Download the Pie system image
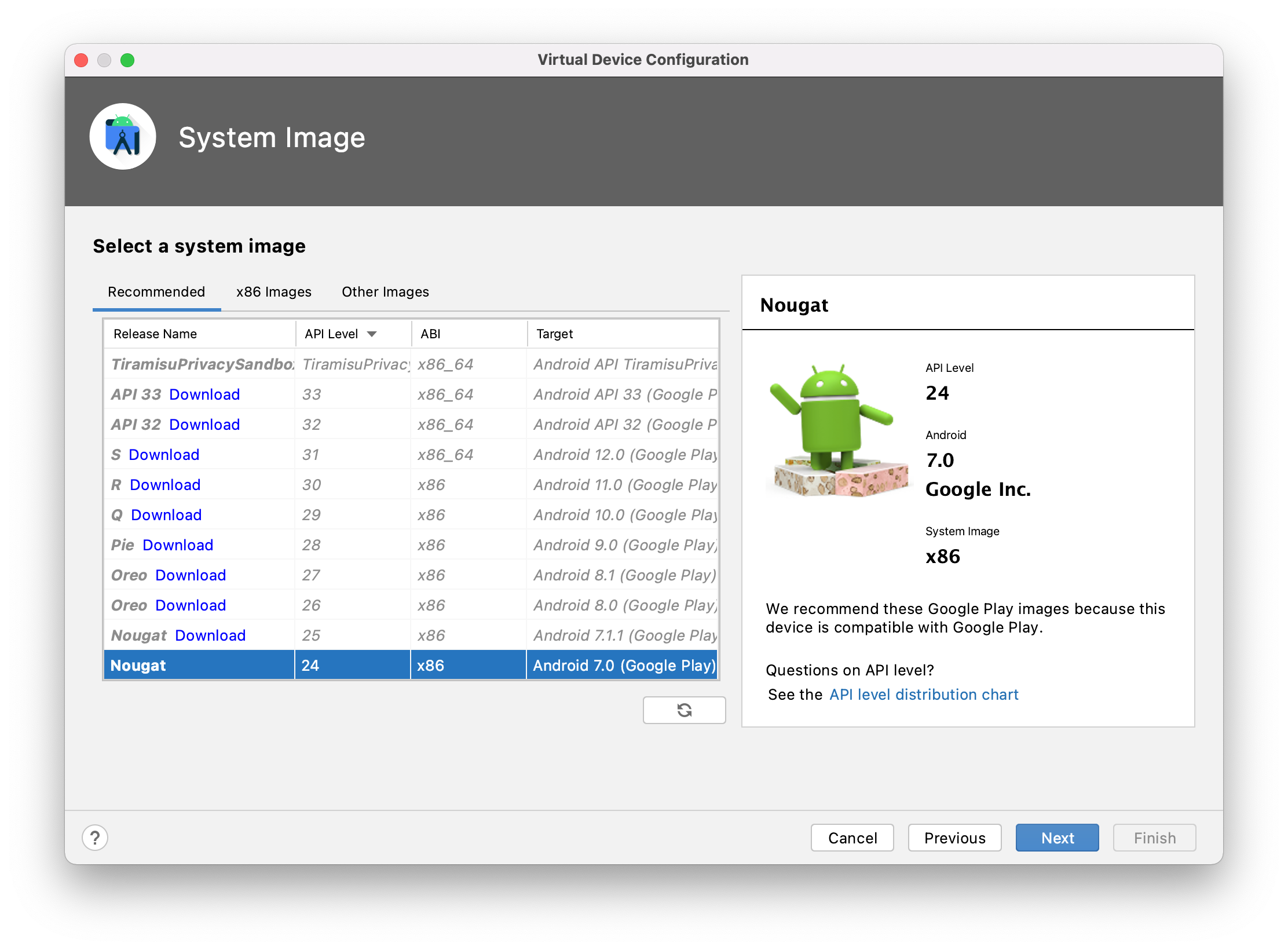 pos(178,545)
